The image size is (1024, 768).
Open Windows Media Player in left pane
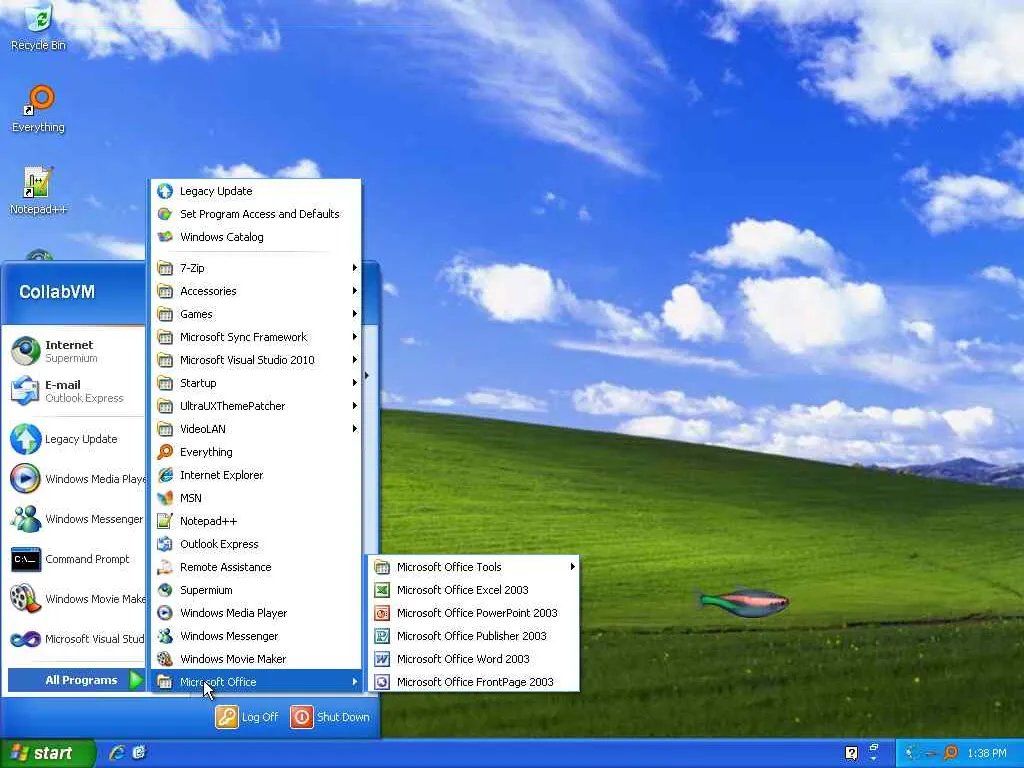76,479
